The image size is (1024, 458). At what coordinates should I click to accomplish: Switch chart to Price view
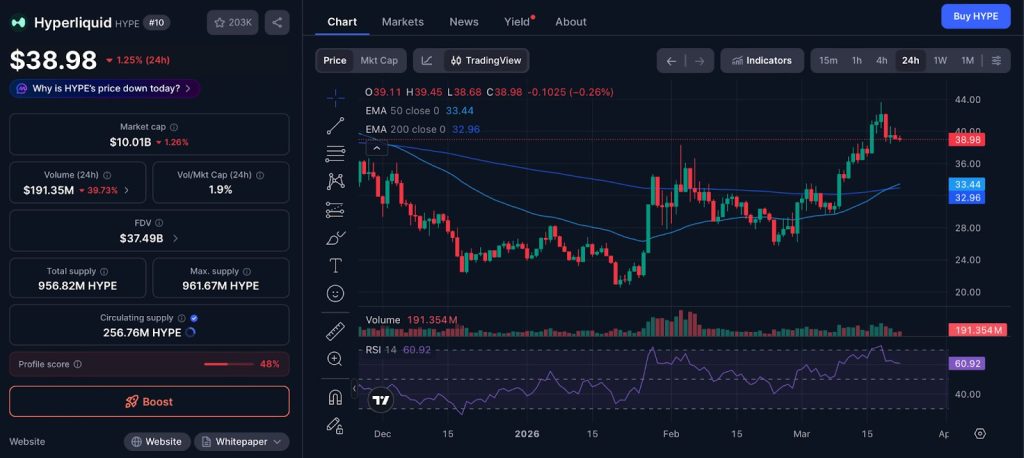click(x=335, y=61)
